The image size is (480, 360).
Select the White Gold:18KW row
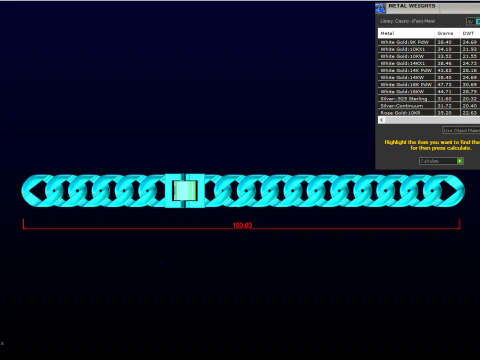(x=429, y=91)
